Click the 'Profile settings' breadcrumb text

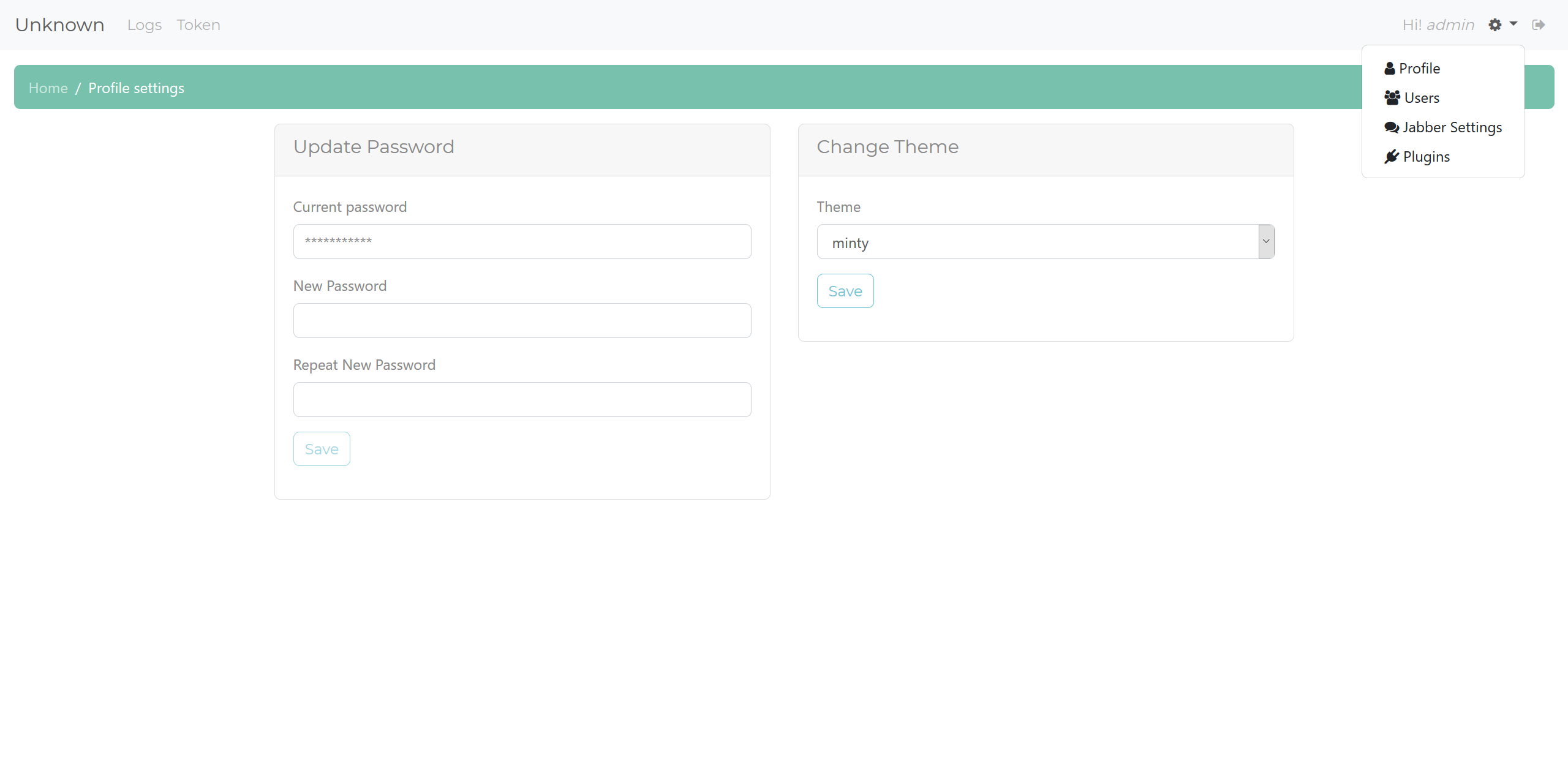click(136, 88)
